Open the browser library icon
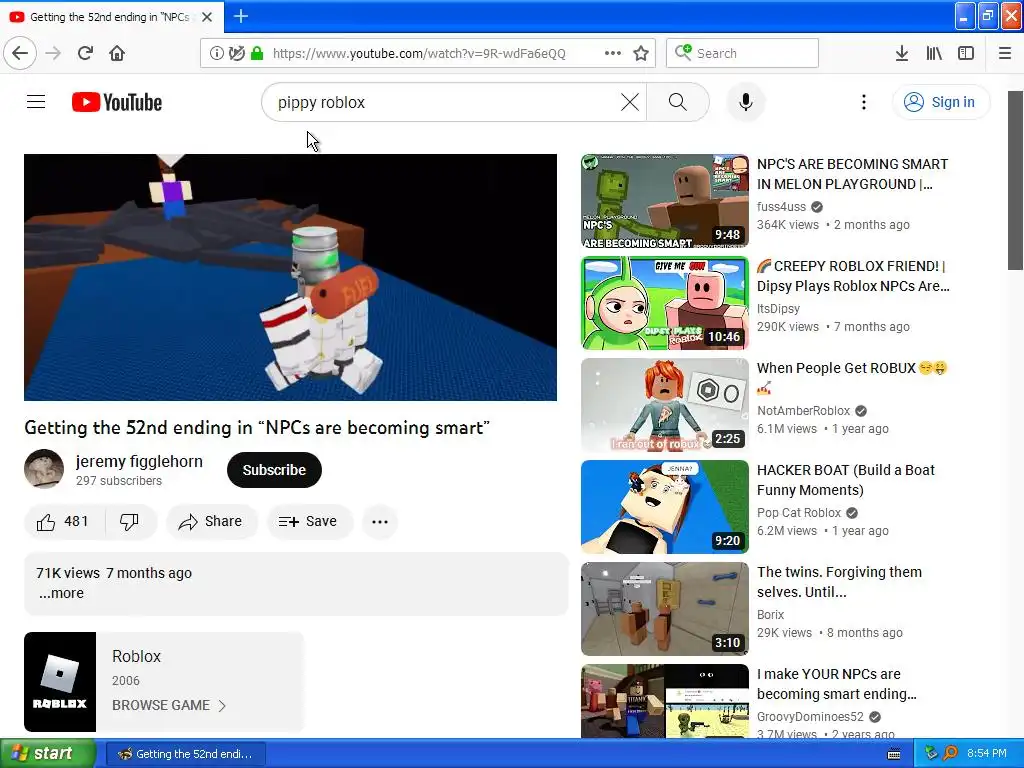This screenshot has width=1024, height=768. 934,53
